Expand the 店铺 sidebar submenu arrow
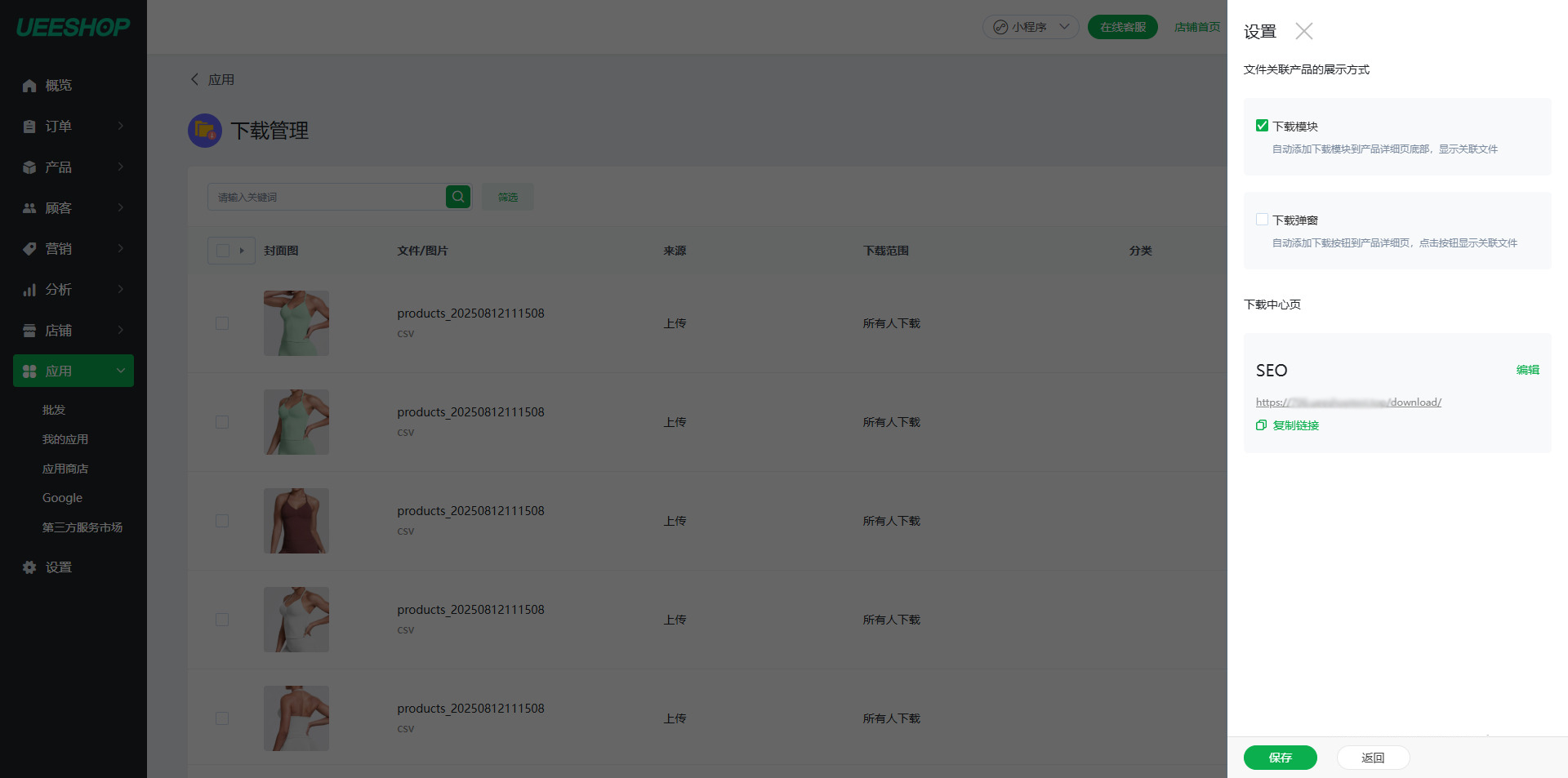The width and height of the screenshot is (1568, 778). click(x=121, y=330)
